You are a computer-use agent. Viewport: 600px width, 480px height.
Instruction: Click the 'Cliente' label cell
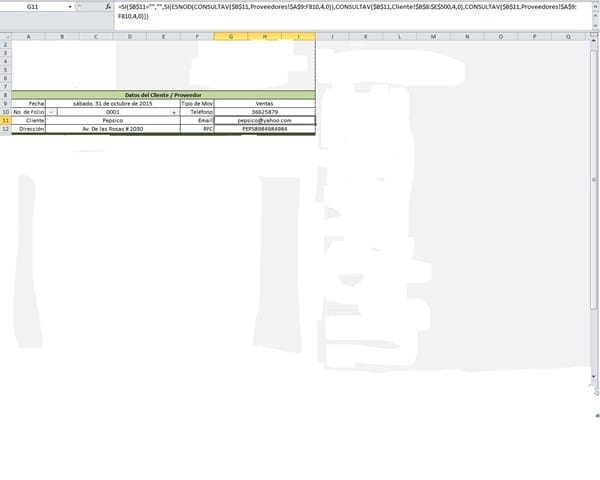tap(29, 121)
